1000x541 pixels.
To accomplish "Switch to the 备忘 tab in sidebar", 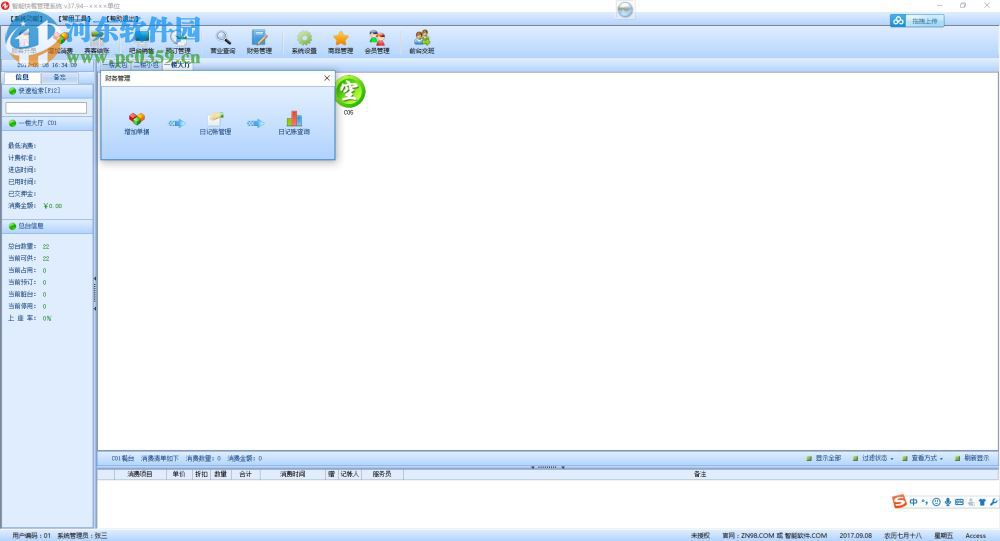I will (x=59, y=77).
